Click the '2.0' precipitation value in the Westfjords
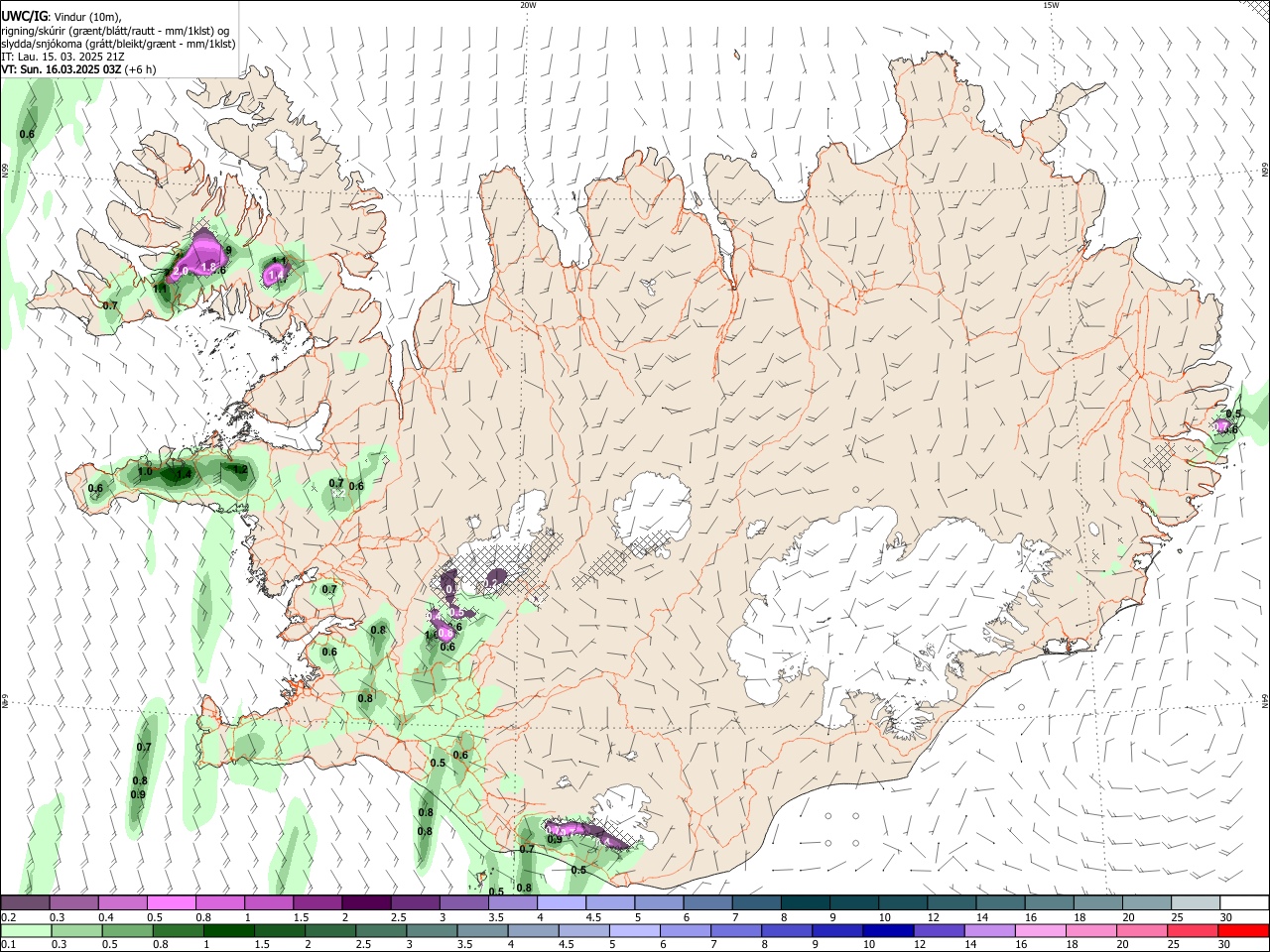This screenshot has height=952, width=1270. 181,271
